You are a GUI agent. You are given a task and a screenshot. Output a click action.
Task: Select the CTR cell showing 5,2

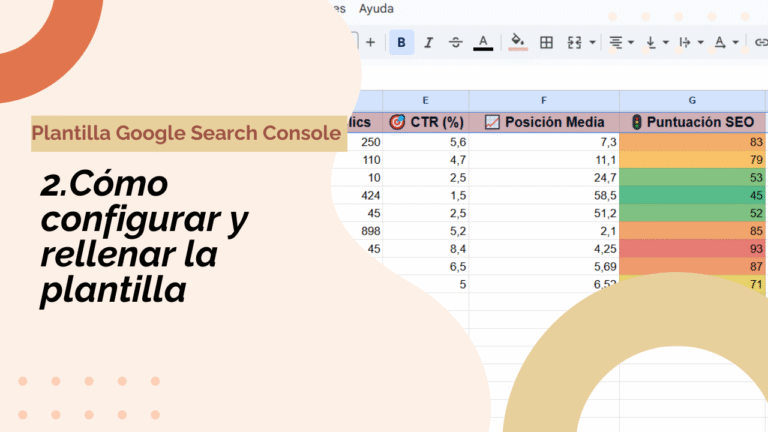(425, 231)
